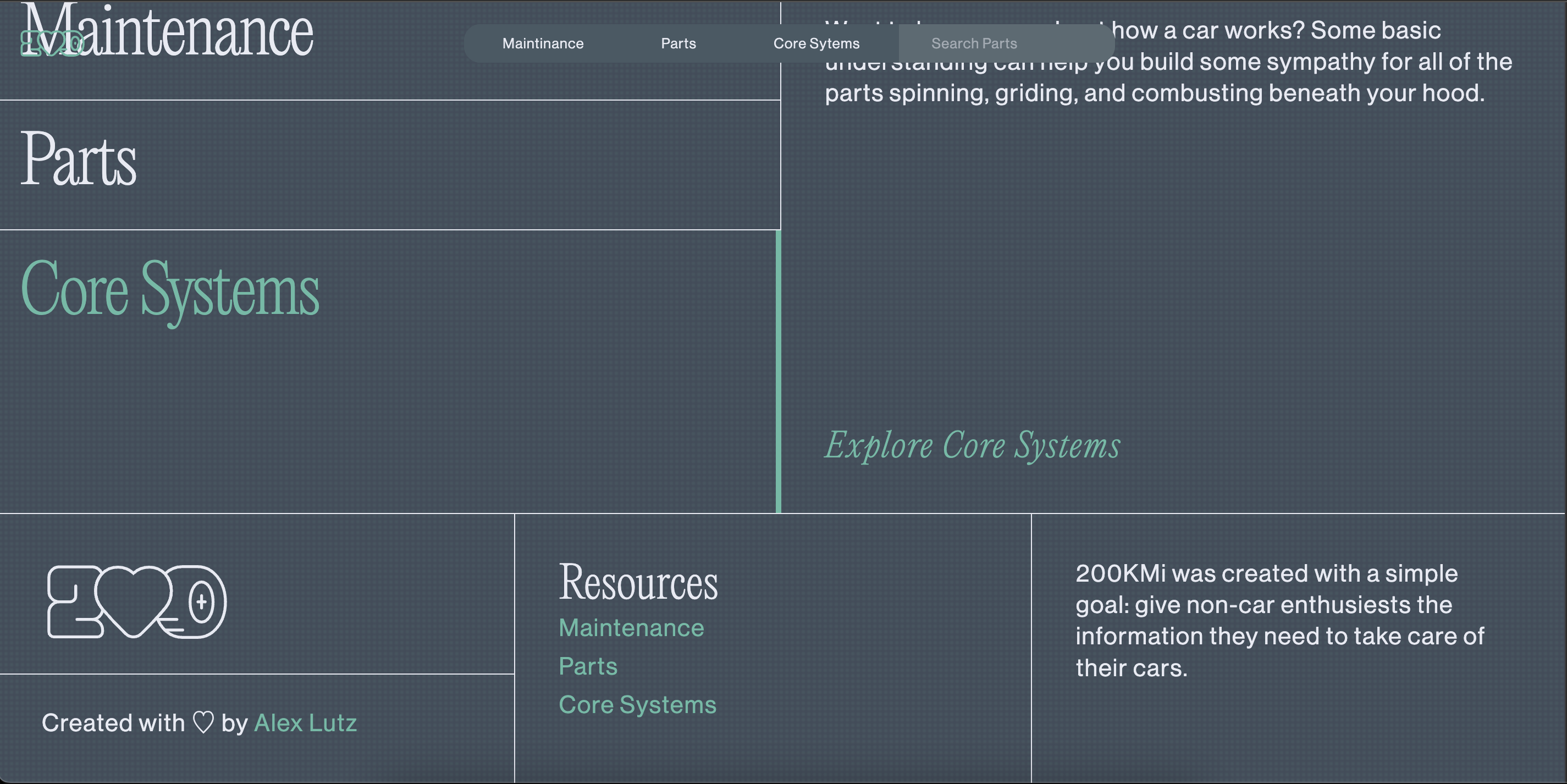Click the small green 200 logo in the header

click(52, 43)
